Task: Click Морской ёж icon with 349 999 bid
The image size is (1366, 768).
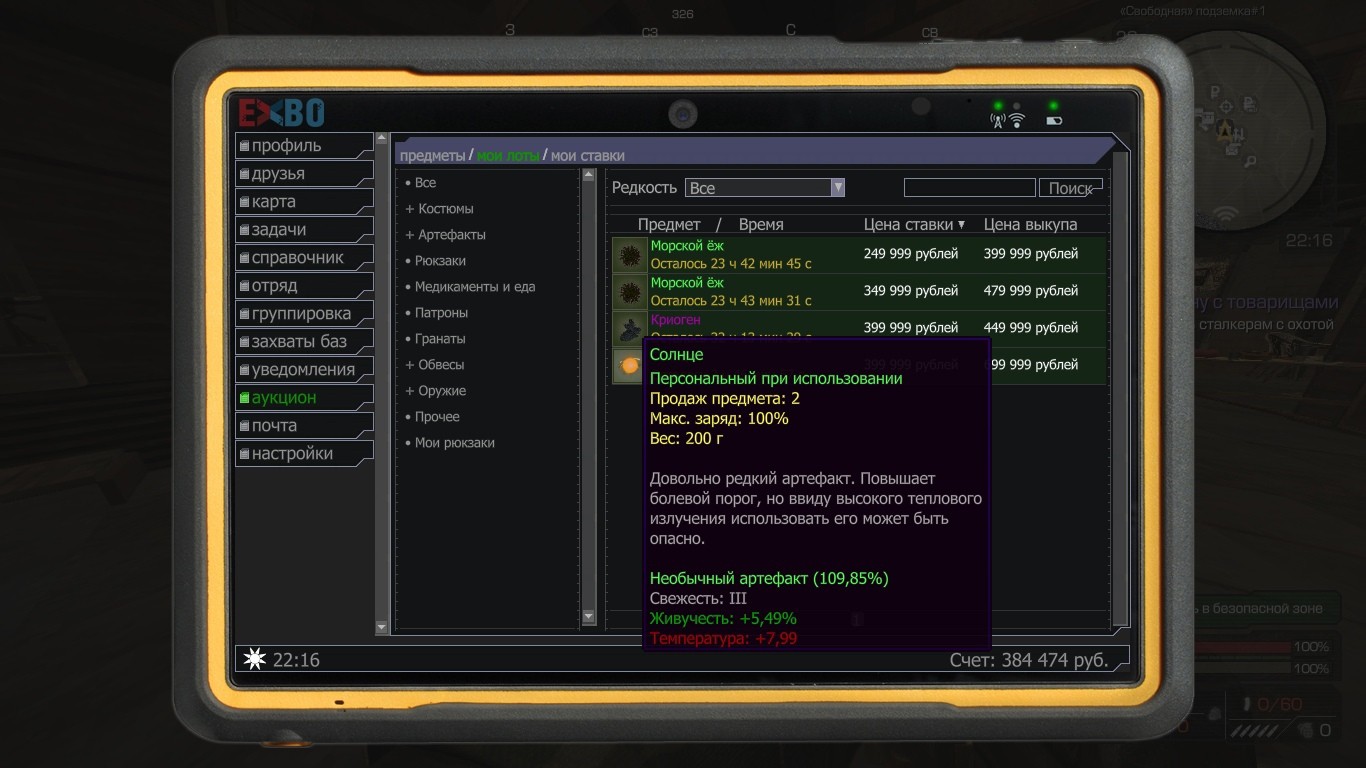Action: click(x=630, y=292)
